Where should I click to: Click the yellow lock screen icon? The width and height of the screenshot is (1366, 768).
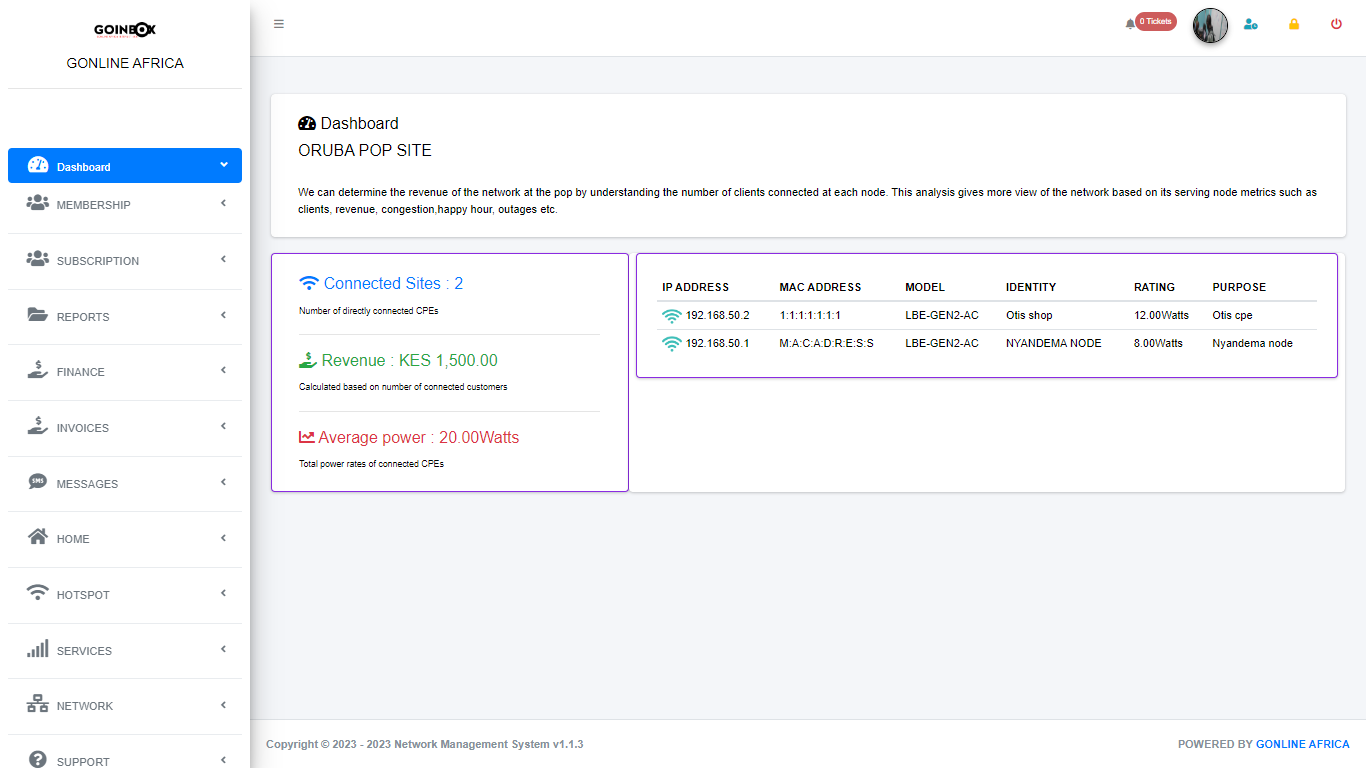pos(1294,24)
